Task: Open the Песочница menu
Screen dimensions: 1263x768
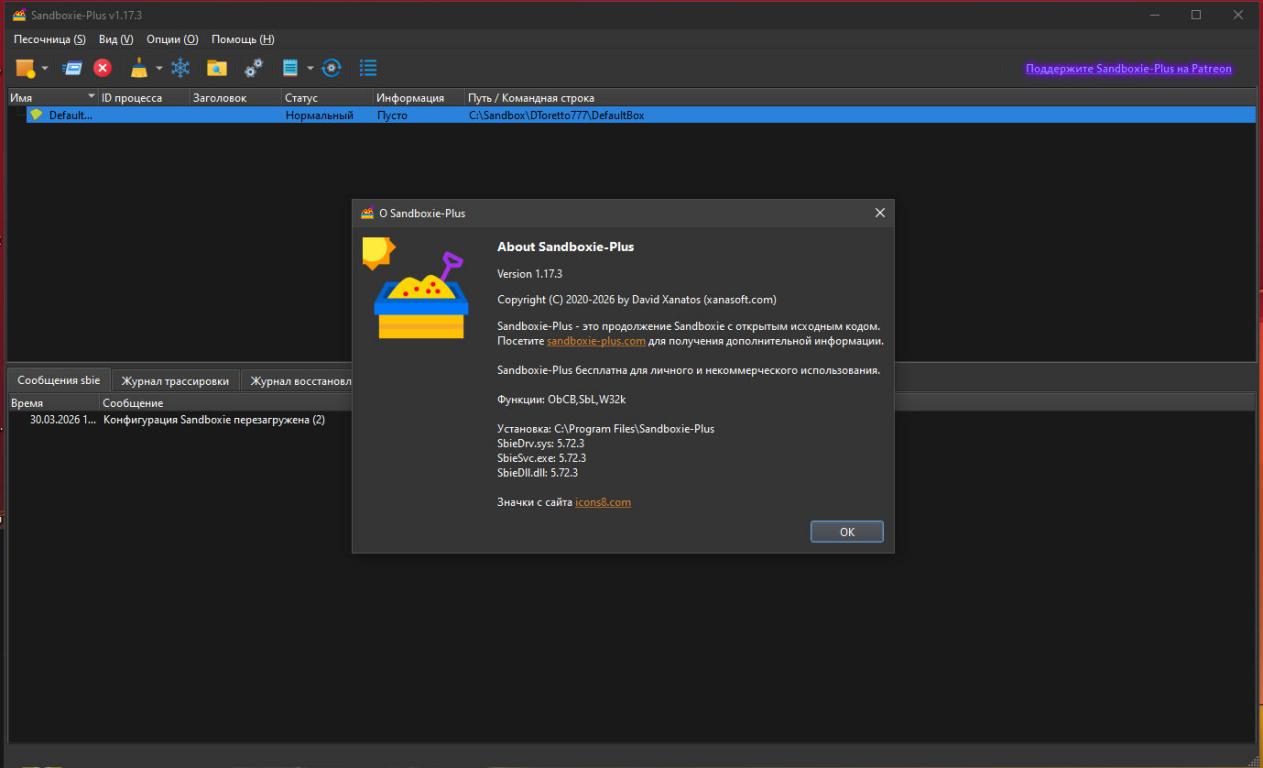Action: (x=49, y=39)
